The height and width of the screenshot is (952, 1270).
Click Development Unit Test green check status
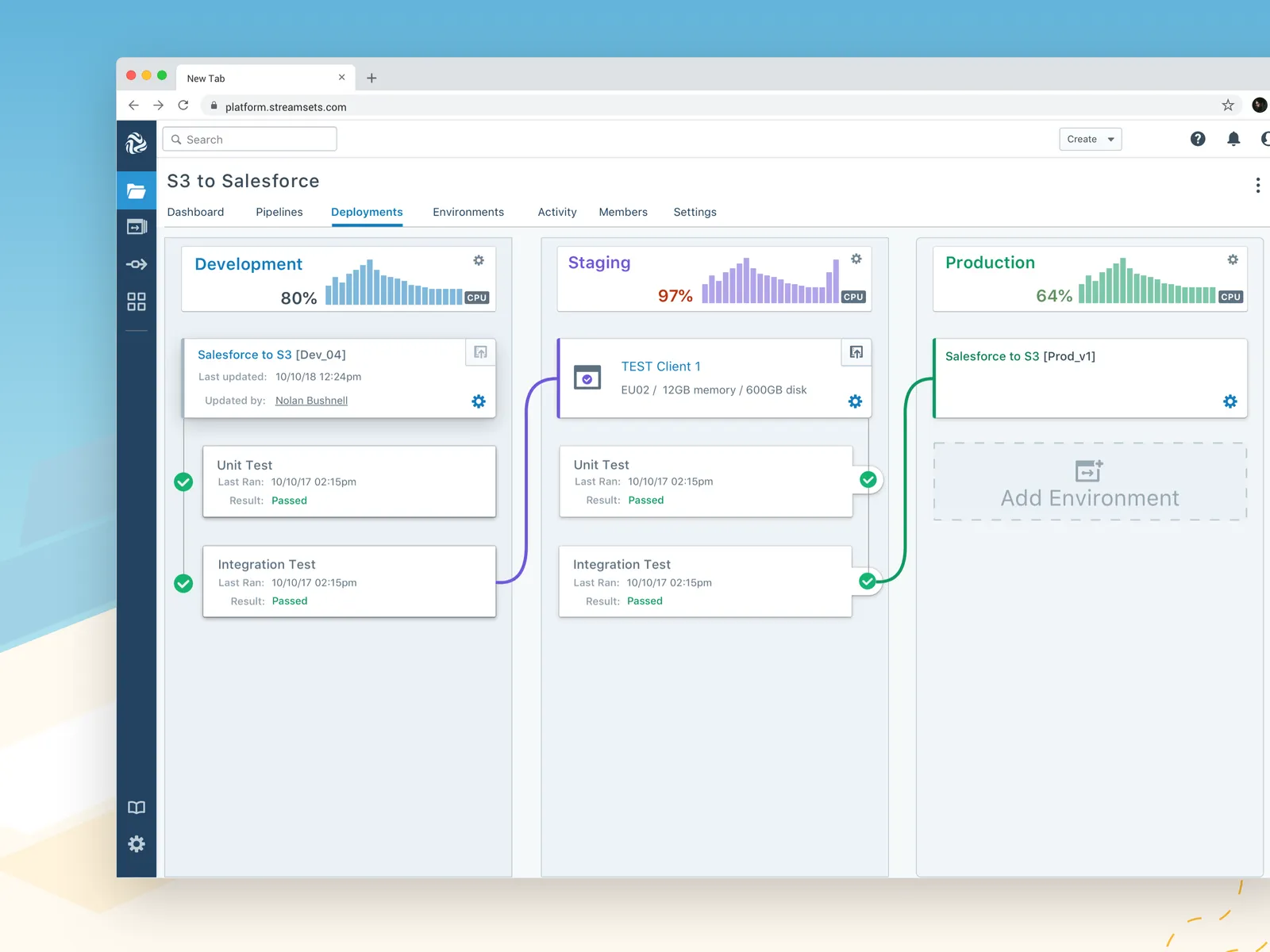click(183, 482)
